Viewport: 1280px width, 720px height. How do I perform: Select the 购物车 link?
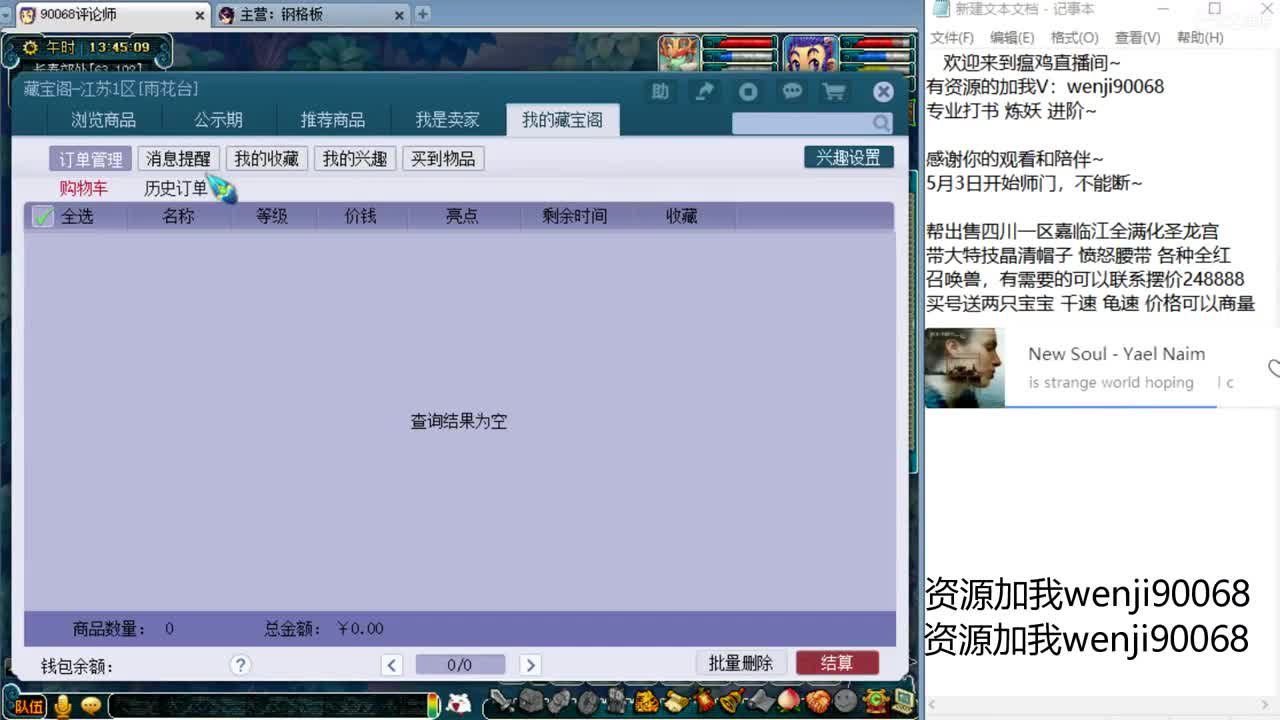[83, 188]
